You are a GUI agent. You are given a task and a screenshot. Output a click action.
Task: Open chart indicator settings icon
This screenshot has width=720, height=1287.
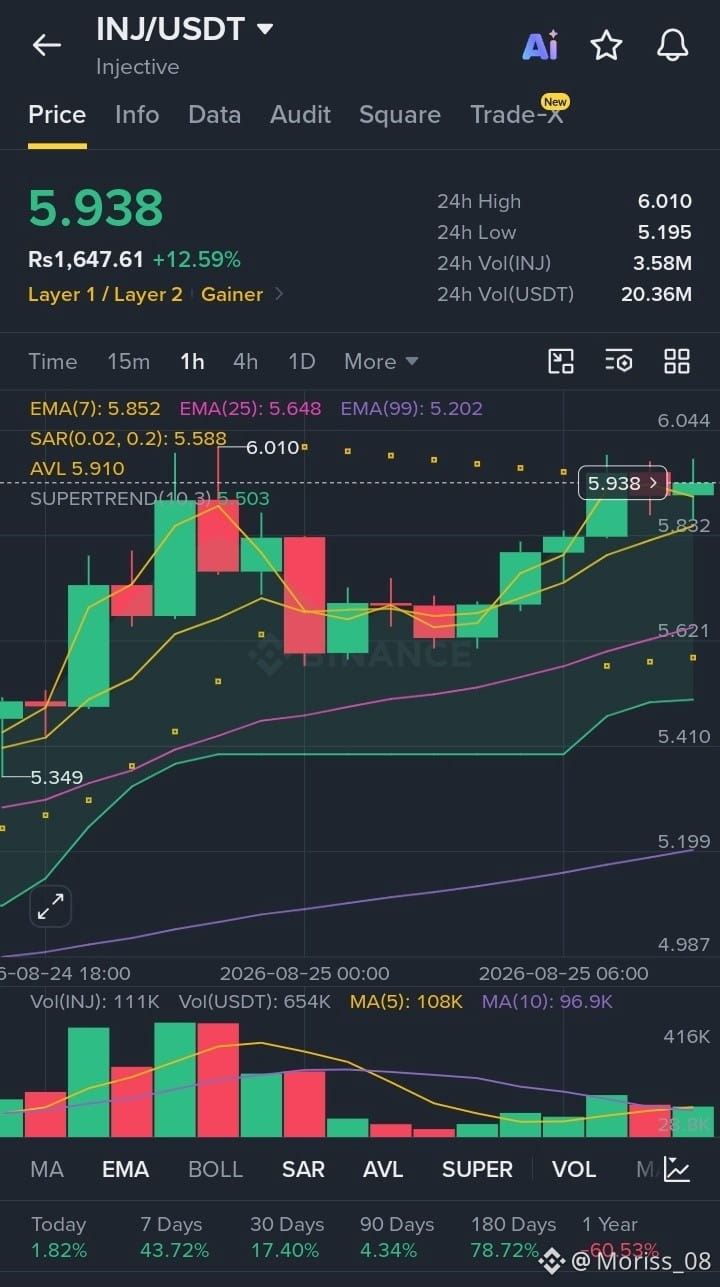pos(619,361)
